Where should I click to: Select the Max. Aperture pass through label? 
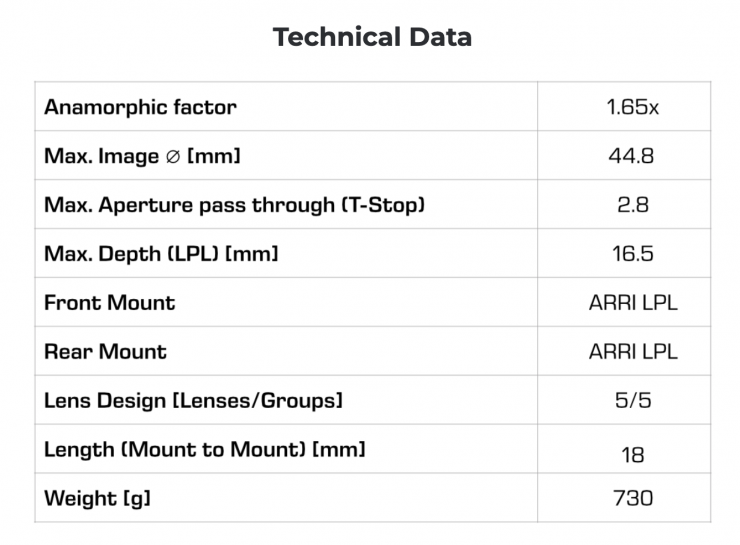point(235,205)
